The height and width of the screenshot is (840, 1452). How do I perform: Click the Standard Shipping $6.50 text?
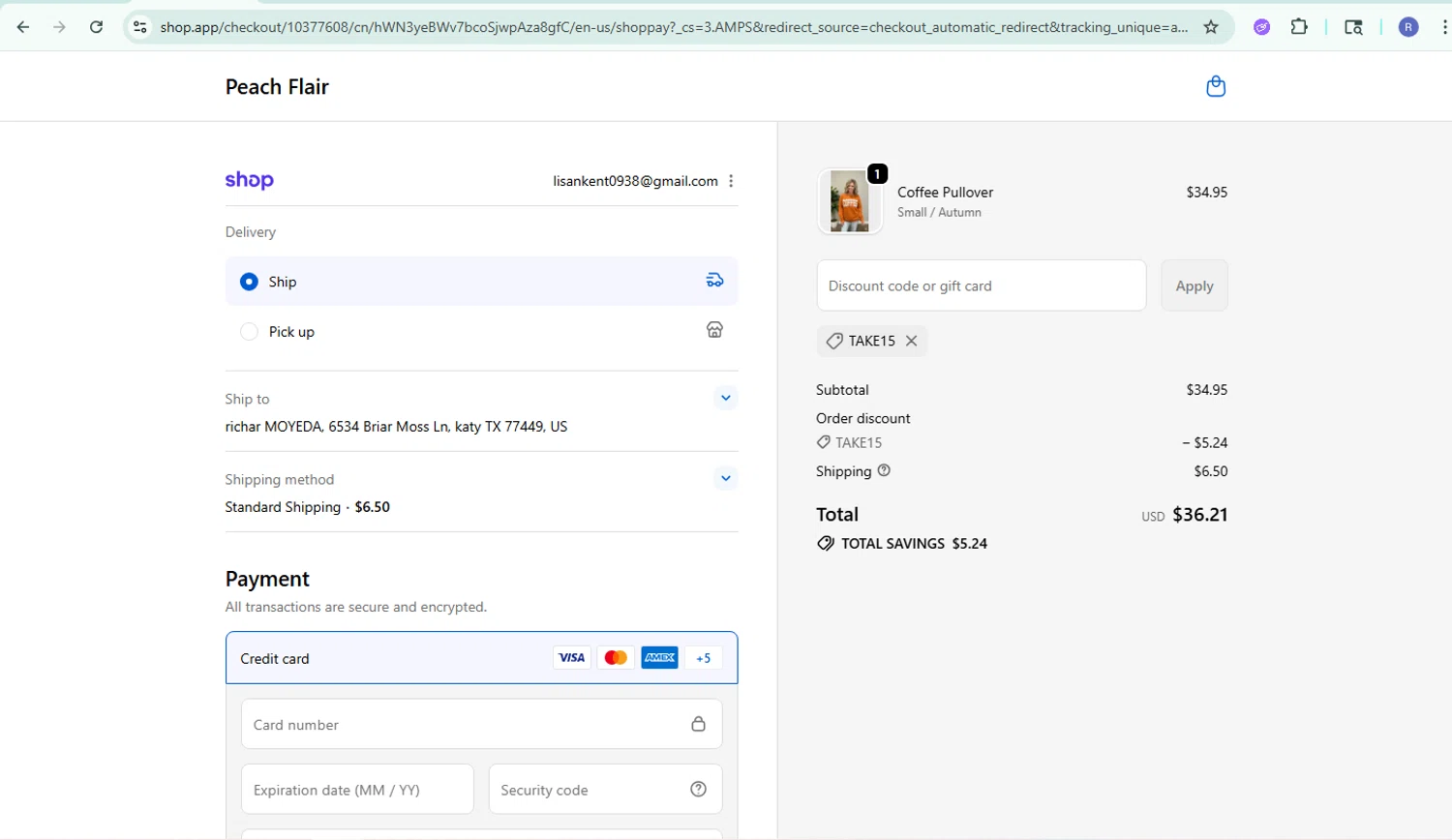pyautogui.click(x=307, y=507)
